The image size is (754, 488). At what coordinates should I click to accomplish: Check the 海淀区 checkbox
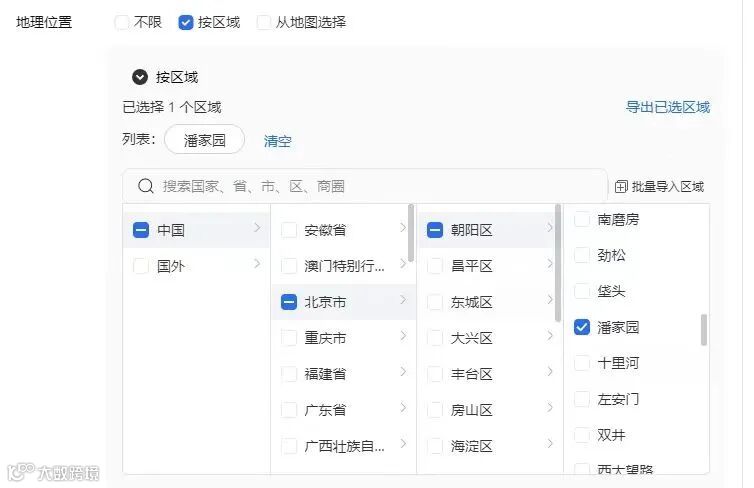435,446
